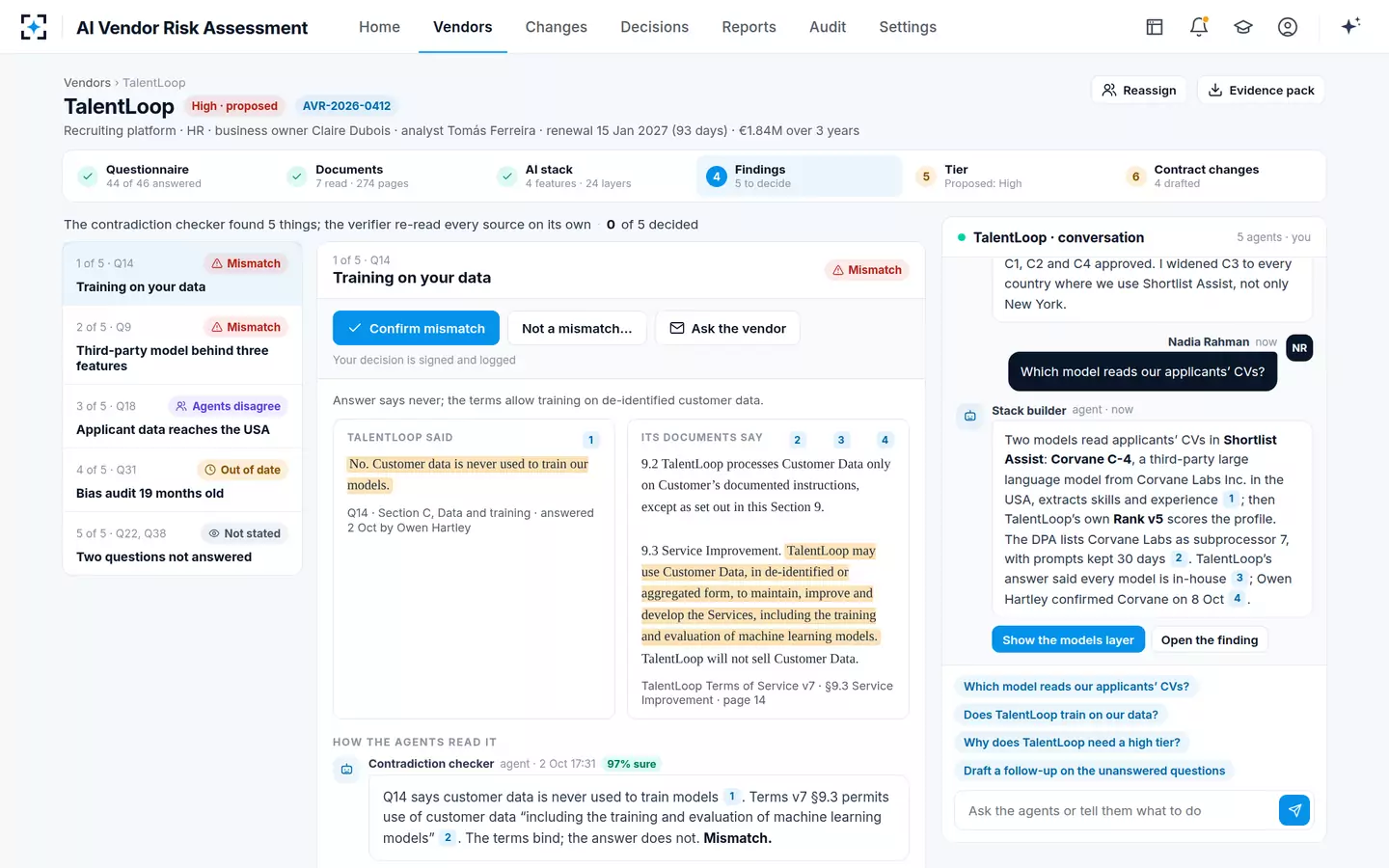Open citation 2 after 'prompts kept 30 days'

pyautogui.click(x=1179, y=558)
